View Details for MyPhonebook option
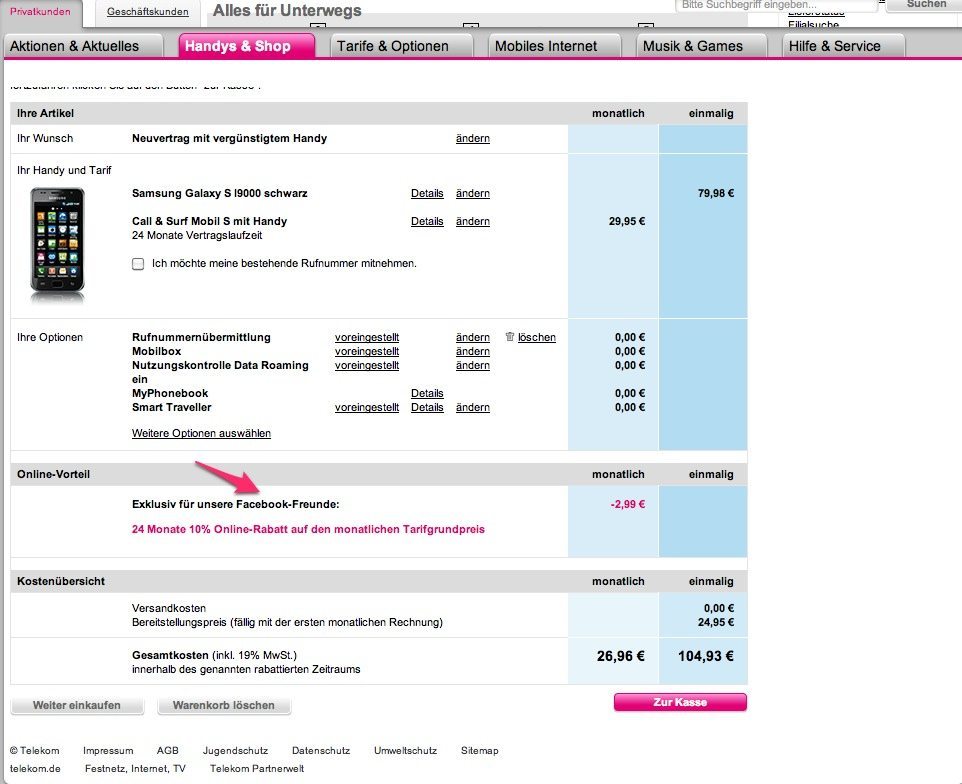This screenshot has width=962, height=784. (427, 393)
